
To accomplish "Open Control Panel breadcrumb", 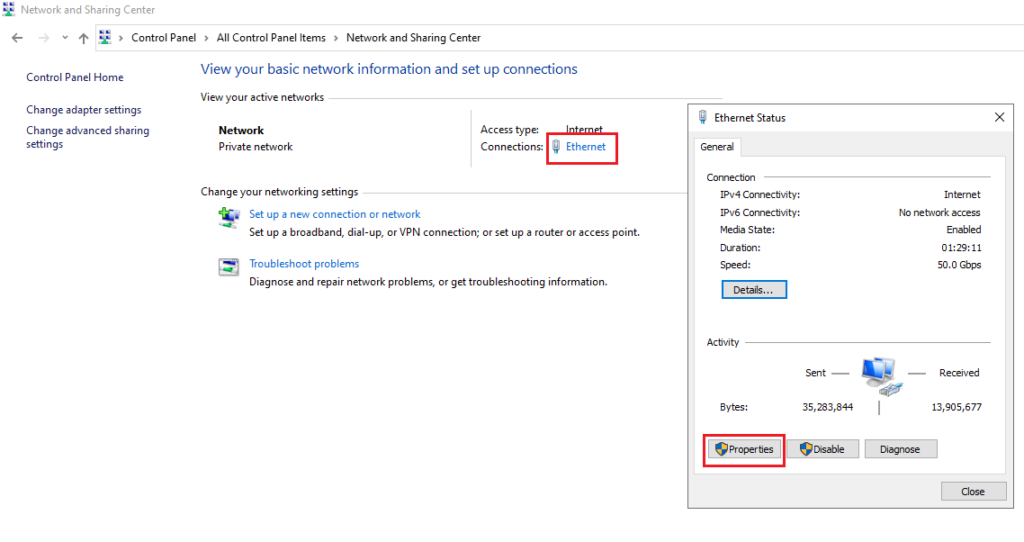I will pos(163,38).
